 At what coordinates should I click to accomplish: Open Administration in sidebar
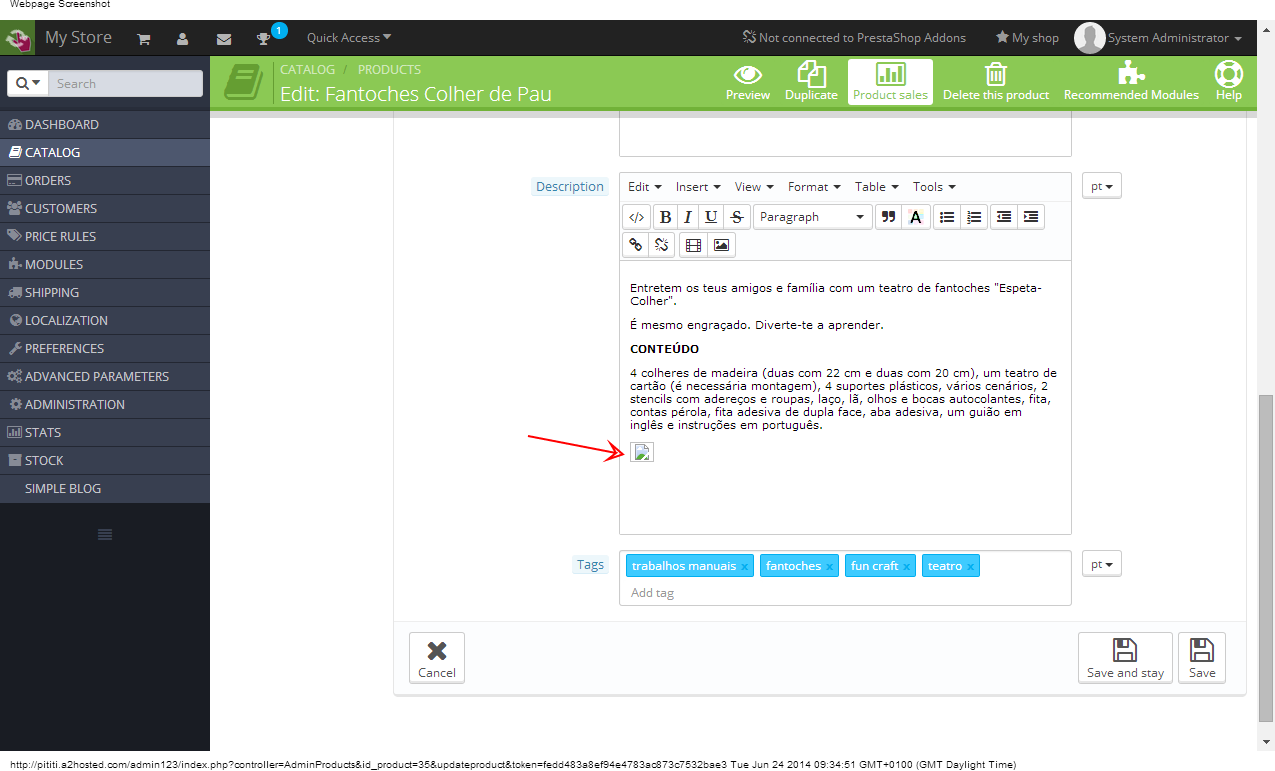pyautogui.click(x=105, y=405)
